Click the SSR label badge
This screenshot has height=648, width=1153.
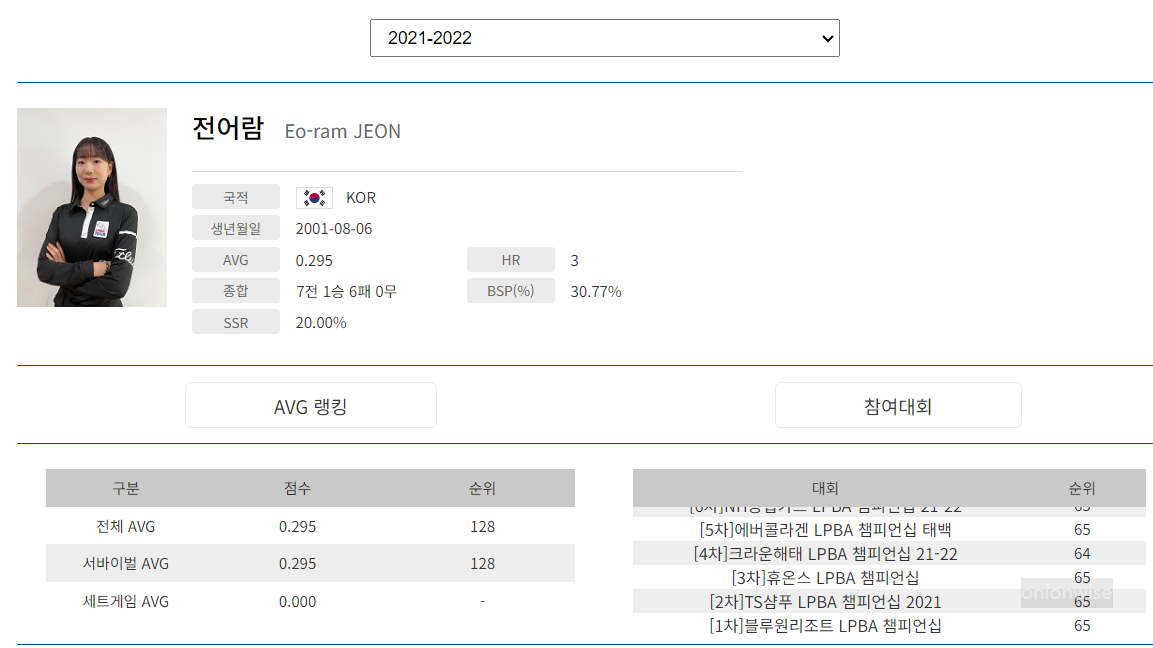pos(236,321)
